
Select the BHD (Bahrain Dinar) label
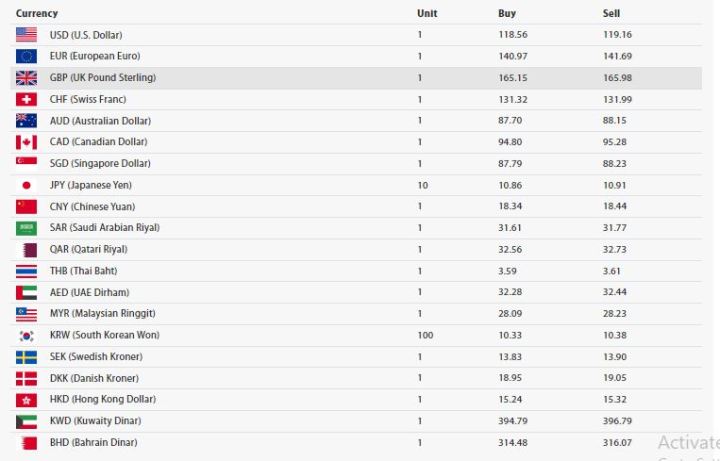pos(94,443)
